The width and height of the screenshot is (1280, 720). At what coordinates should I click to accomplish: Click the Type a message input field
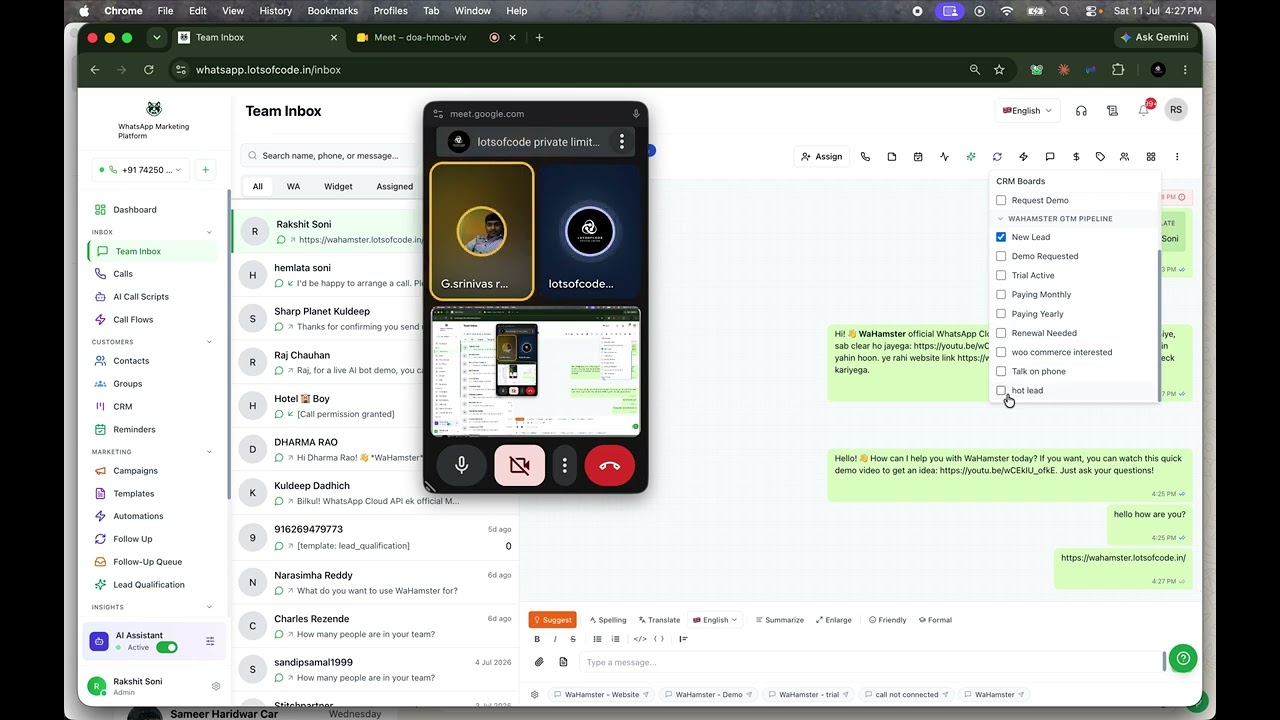click(x=871, y=662)
